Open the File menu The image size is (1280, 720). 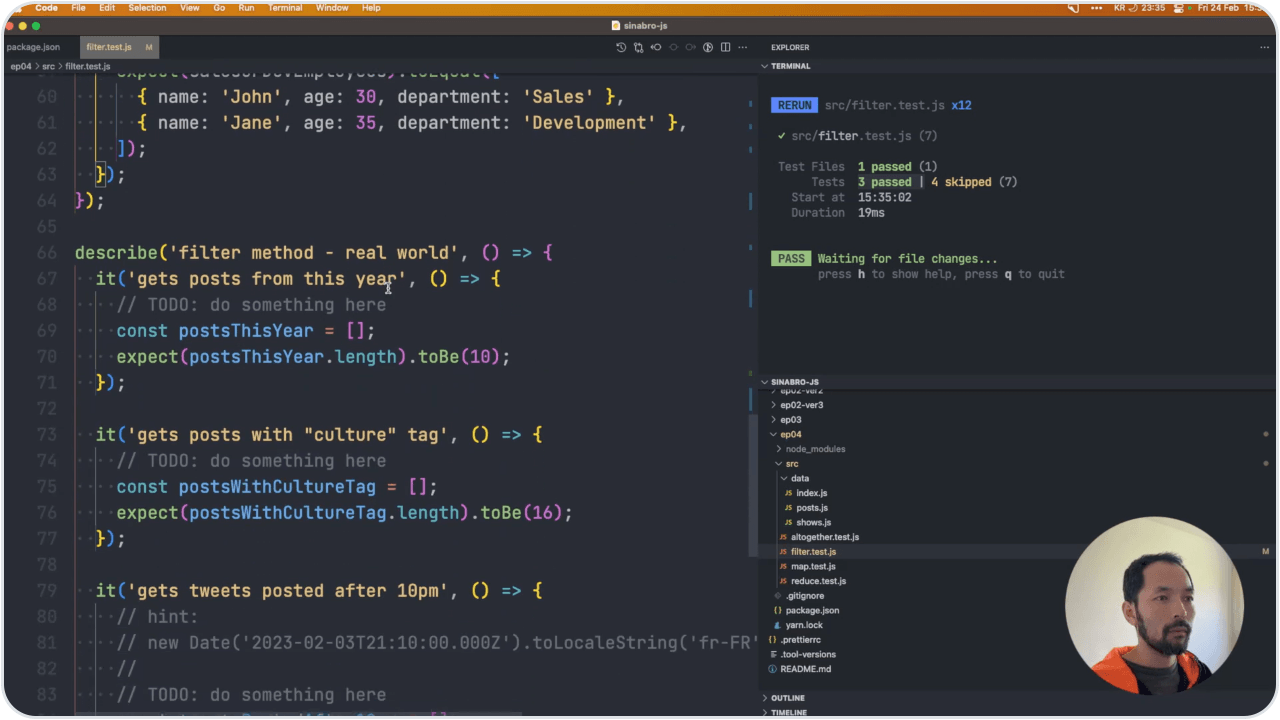[78, 8]
